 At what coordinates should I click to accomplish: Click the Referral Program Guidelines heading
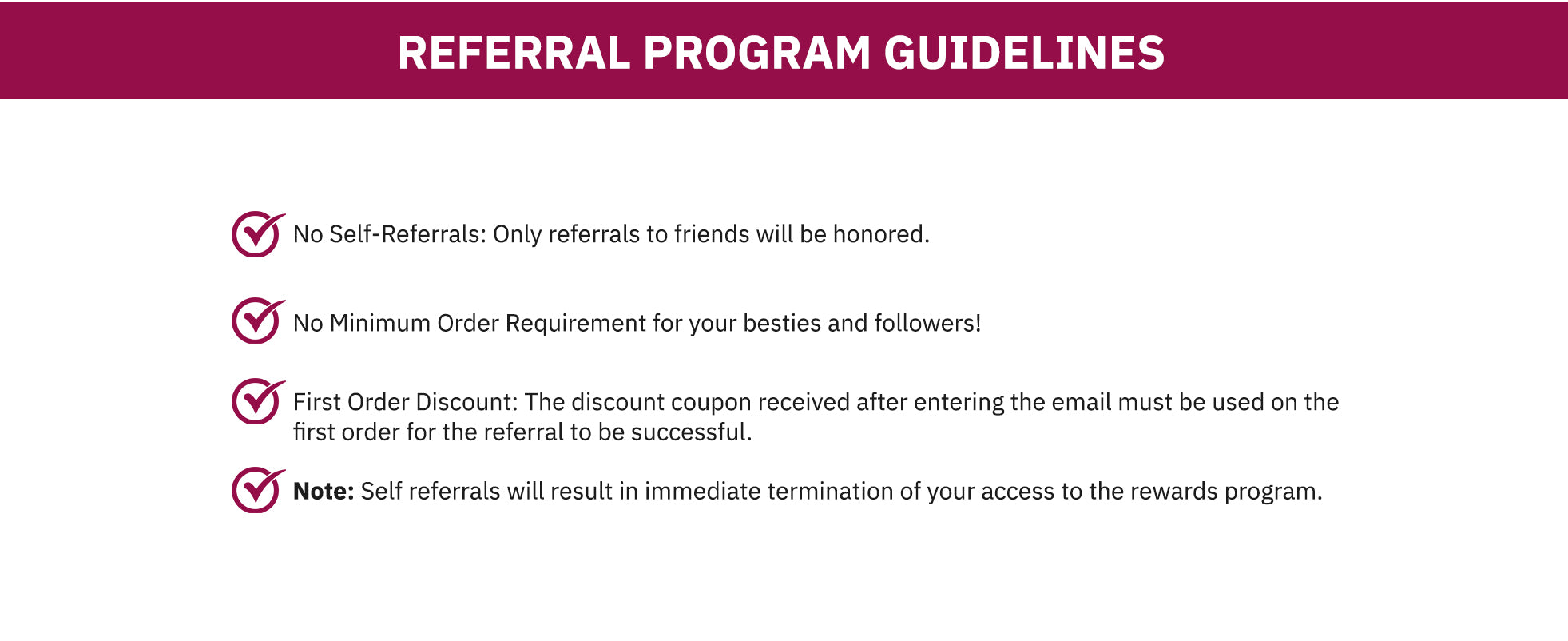pyautogui.click(x=781, y=53)
